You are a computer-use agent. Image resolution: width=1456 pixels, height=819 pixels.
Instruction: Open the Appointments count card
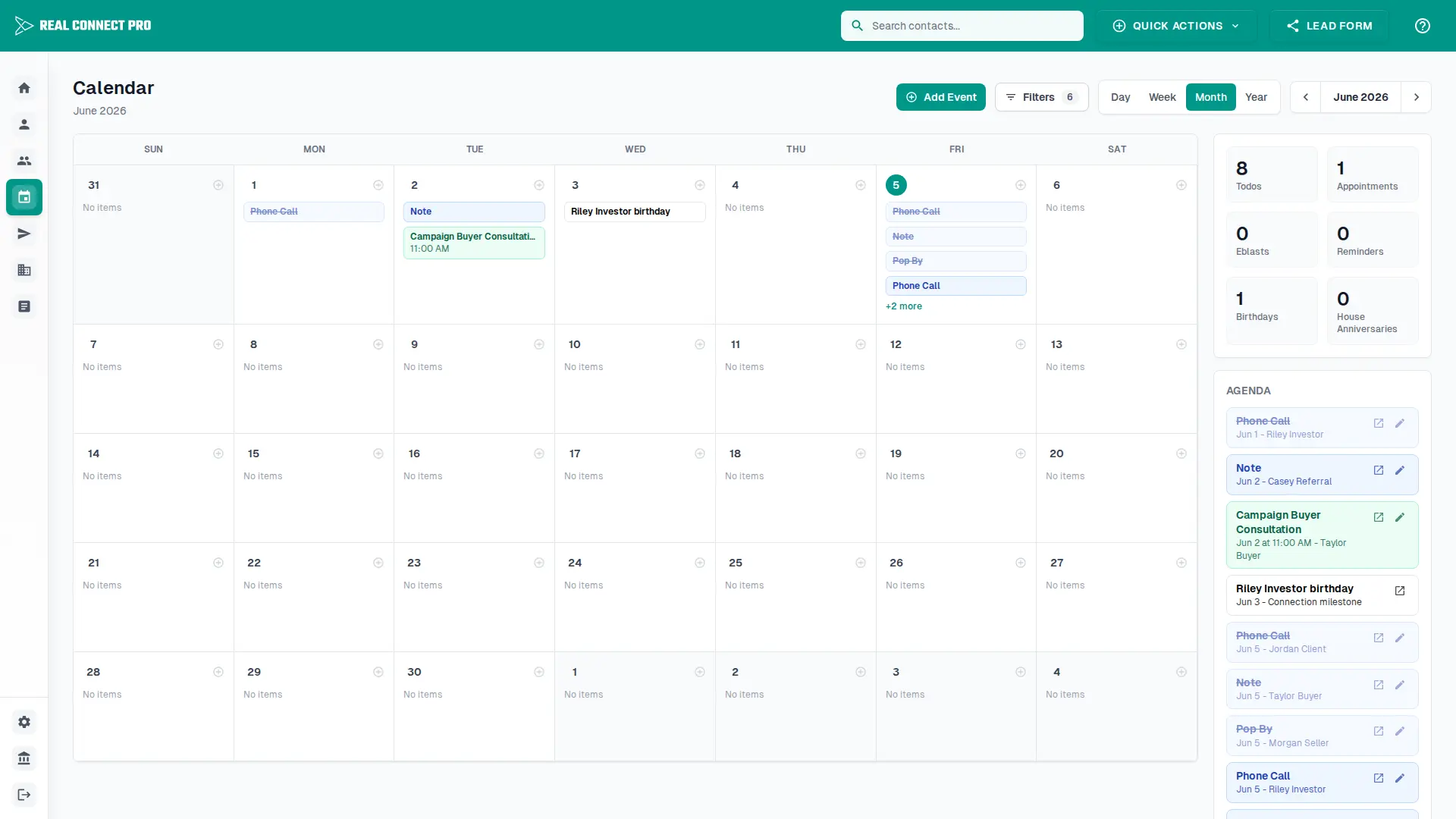[x=1373, y=174]
